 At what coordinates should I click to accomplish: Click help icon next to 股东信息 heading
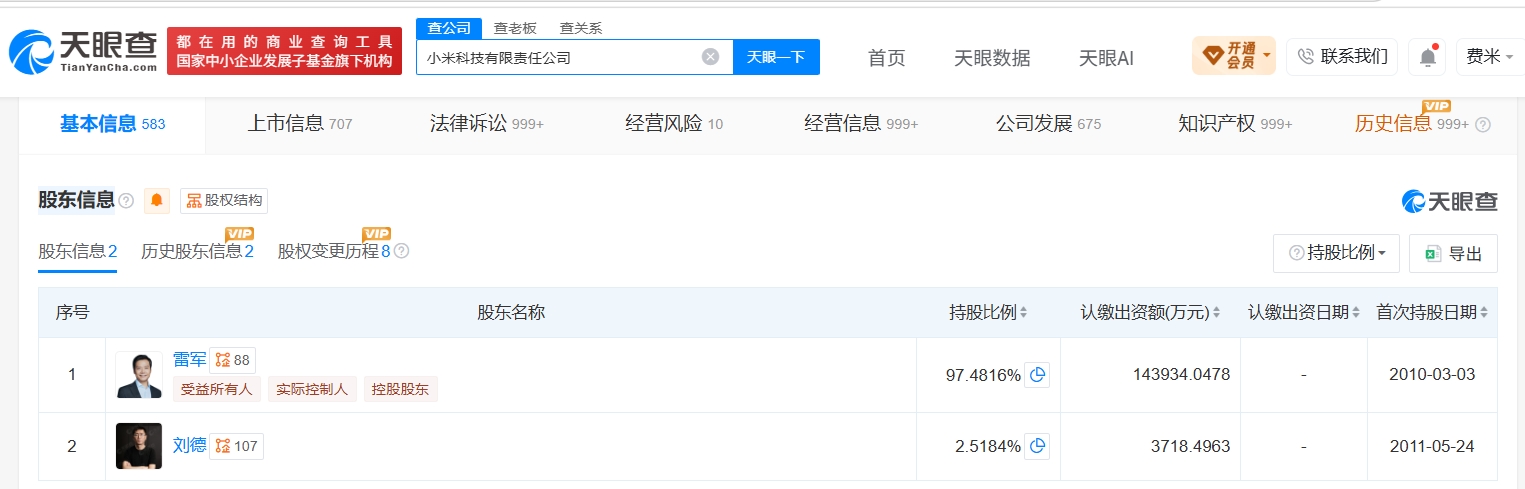(x=126, y=201)
